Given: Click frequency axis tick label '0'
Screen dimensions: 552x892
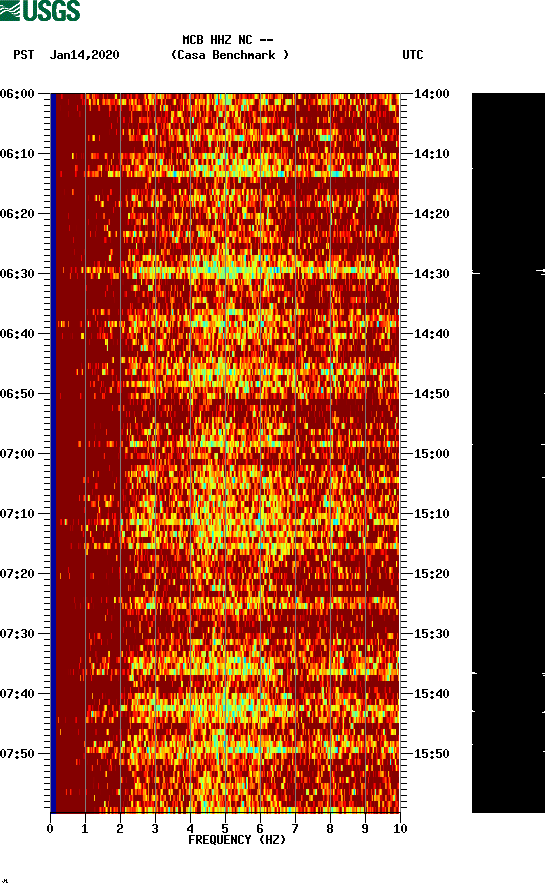Looking at the screenshot, I should pos(50,829).
